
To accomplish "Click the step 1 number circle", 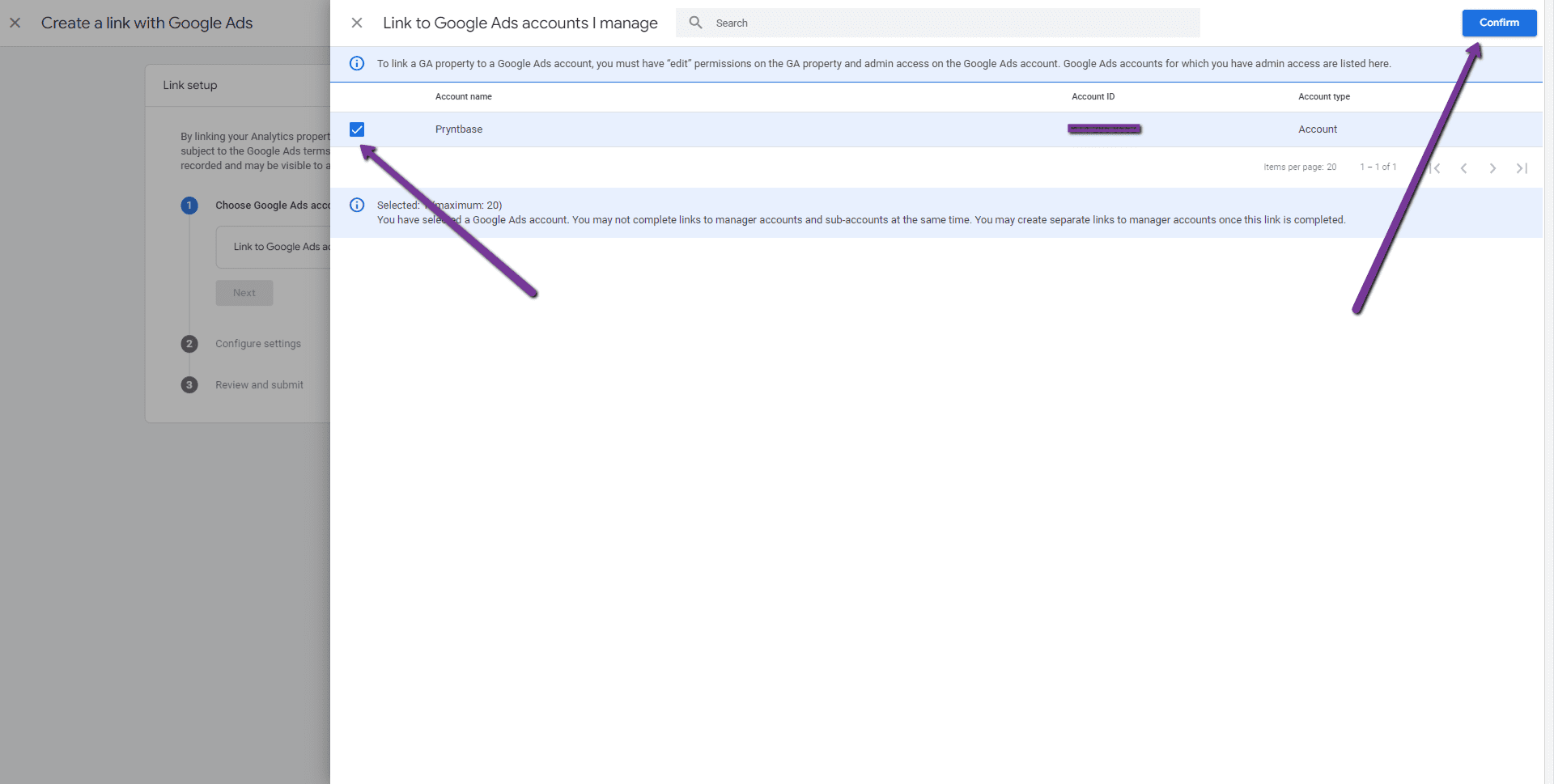I will 189,206.
